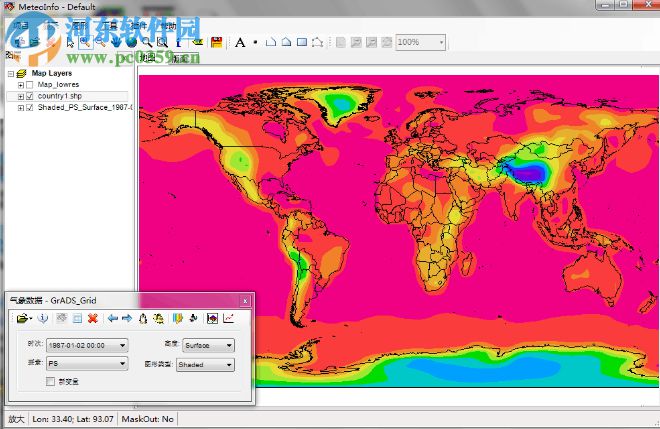Open the 工具 tools menu
This screenshot has width=660, height=429.
111,26
